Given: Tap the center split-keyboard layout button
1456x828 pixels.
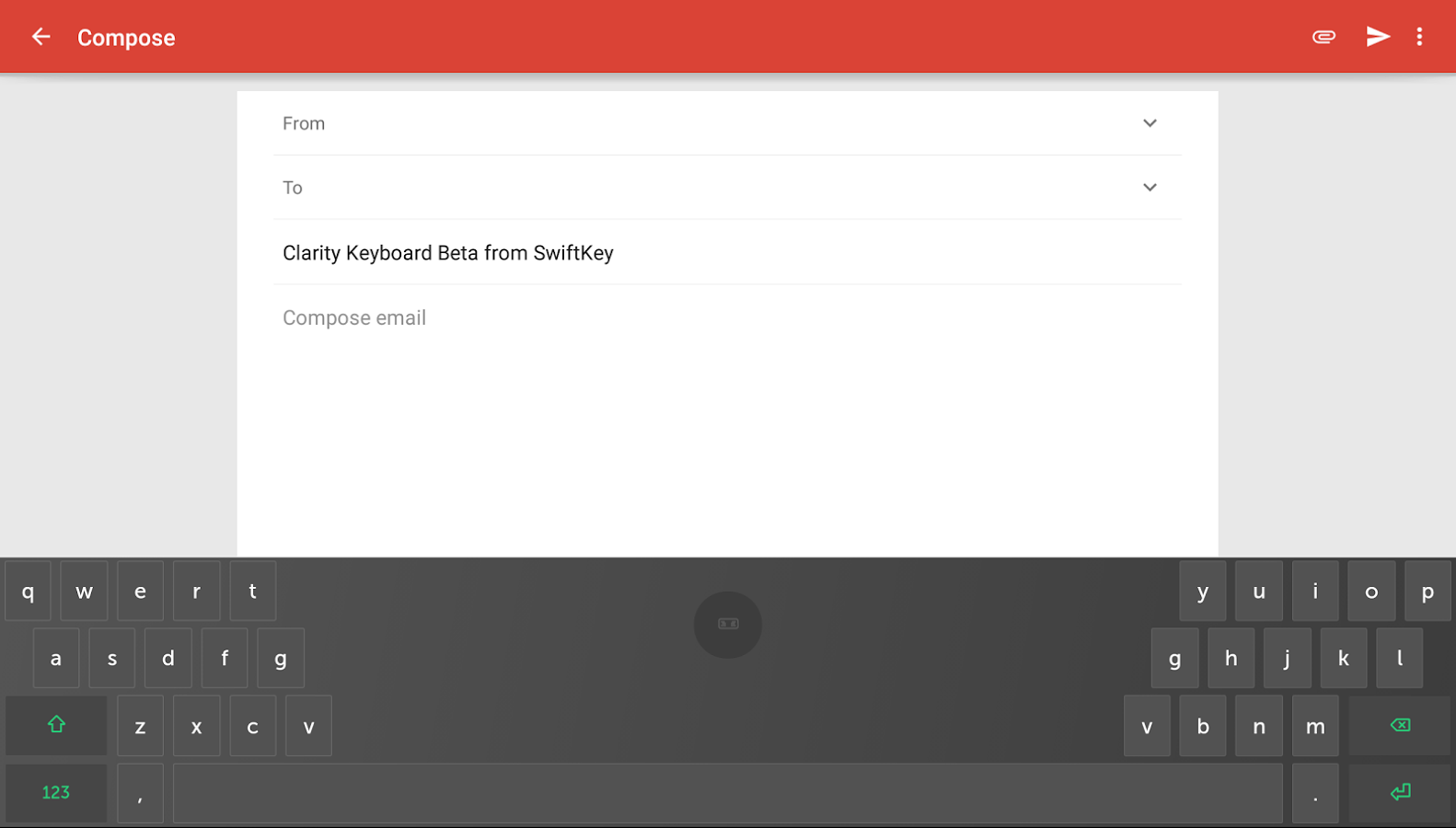Looking at the screenshot, I should click(x=728, y=625).
